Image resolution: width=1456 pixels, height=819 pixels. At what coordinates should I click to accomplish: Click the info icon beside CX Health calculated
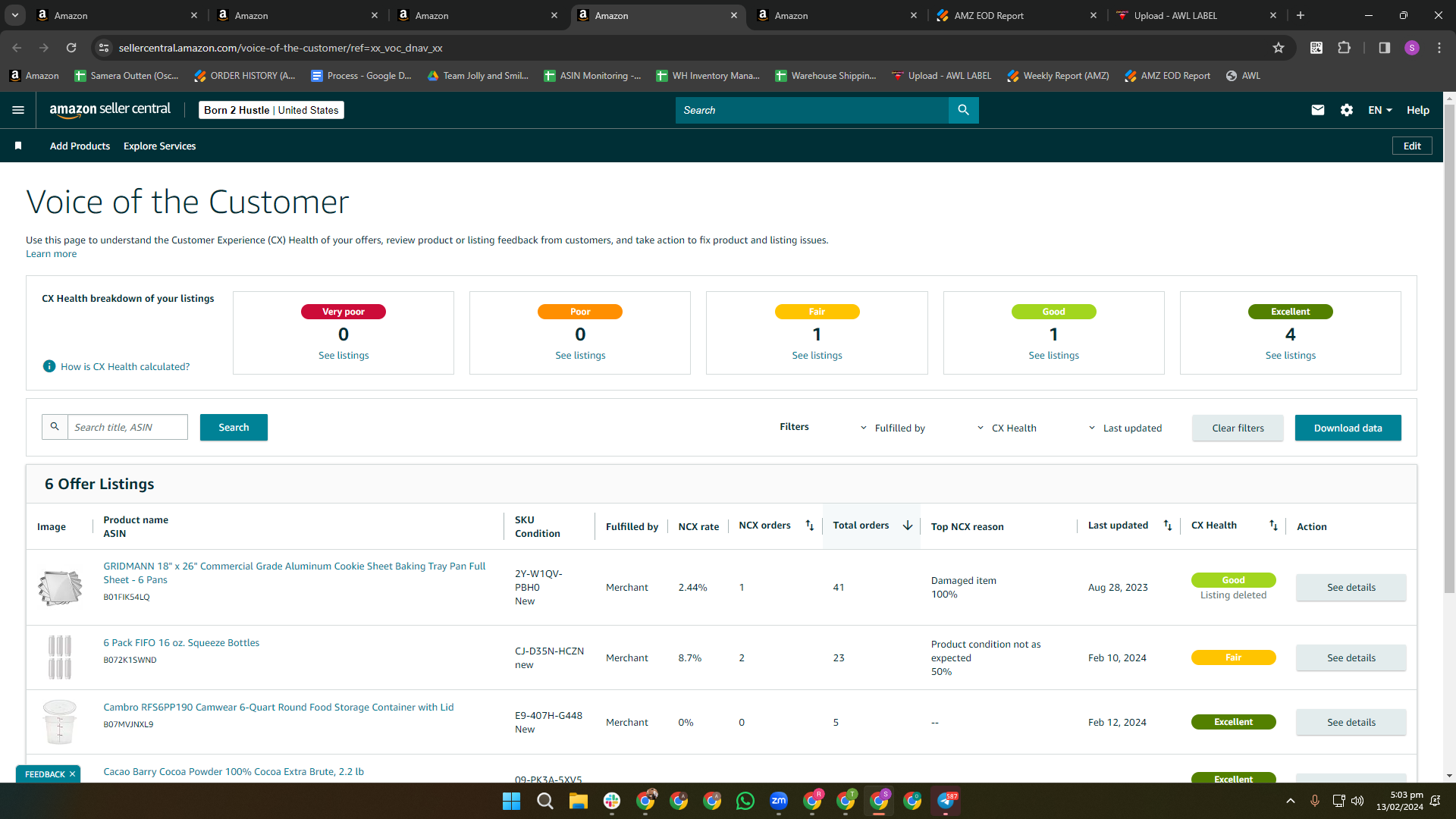pos(49,366)
